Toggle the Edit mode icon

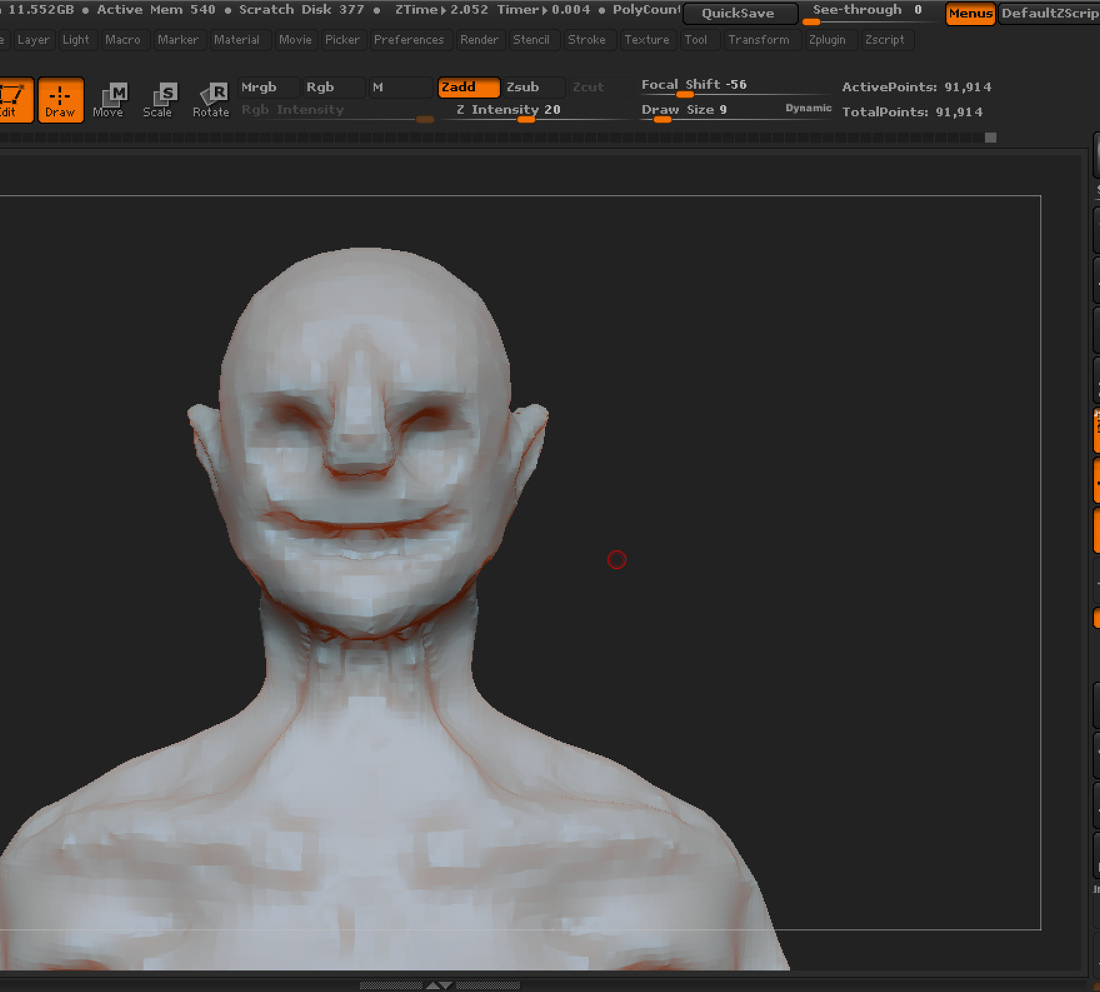tap(14, 100)
